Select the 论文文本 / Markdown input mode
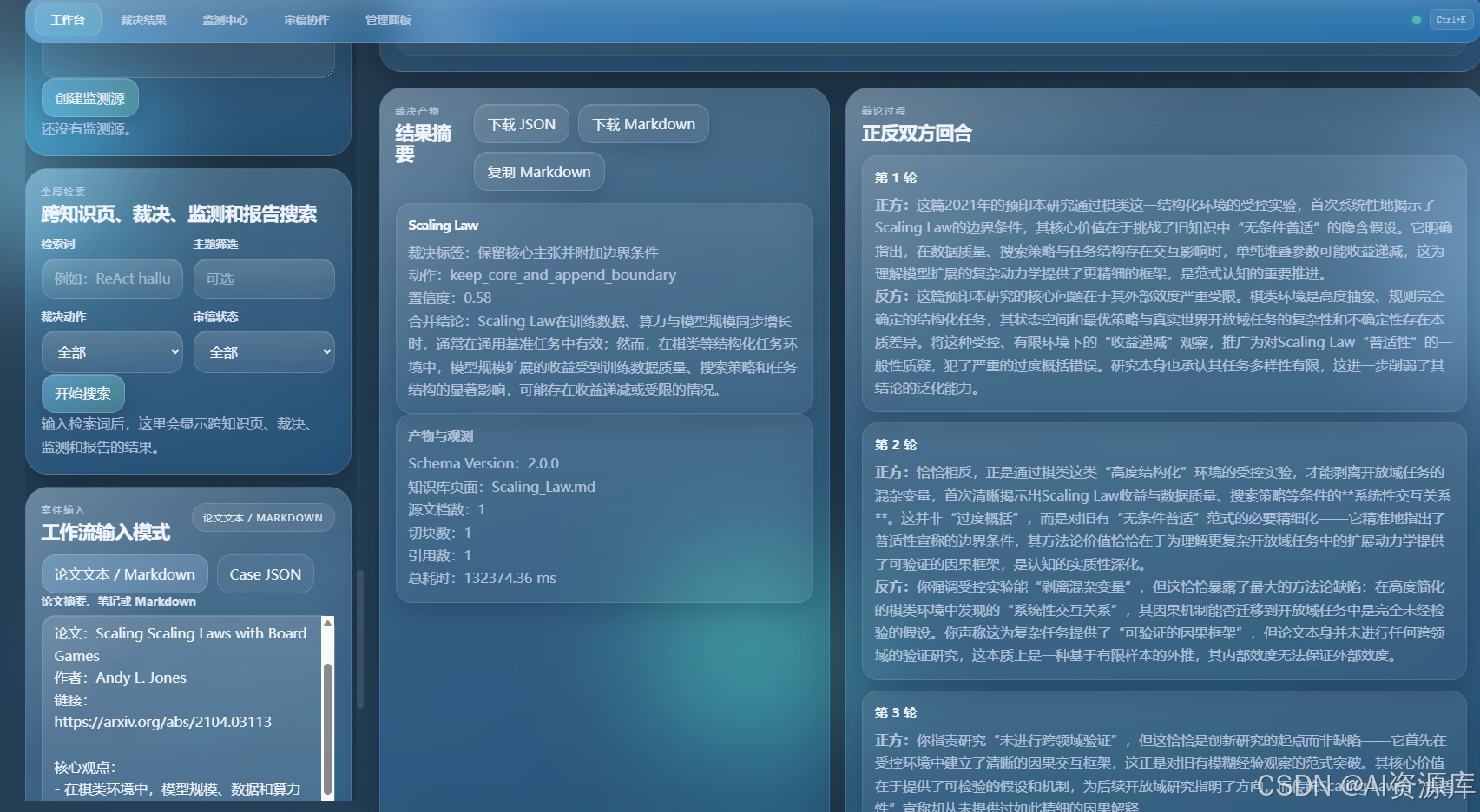The height and width of the screenshot is (812, 1480). (125, 574)
